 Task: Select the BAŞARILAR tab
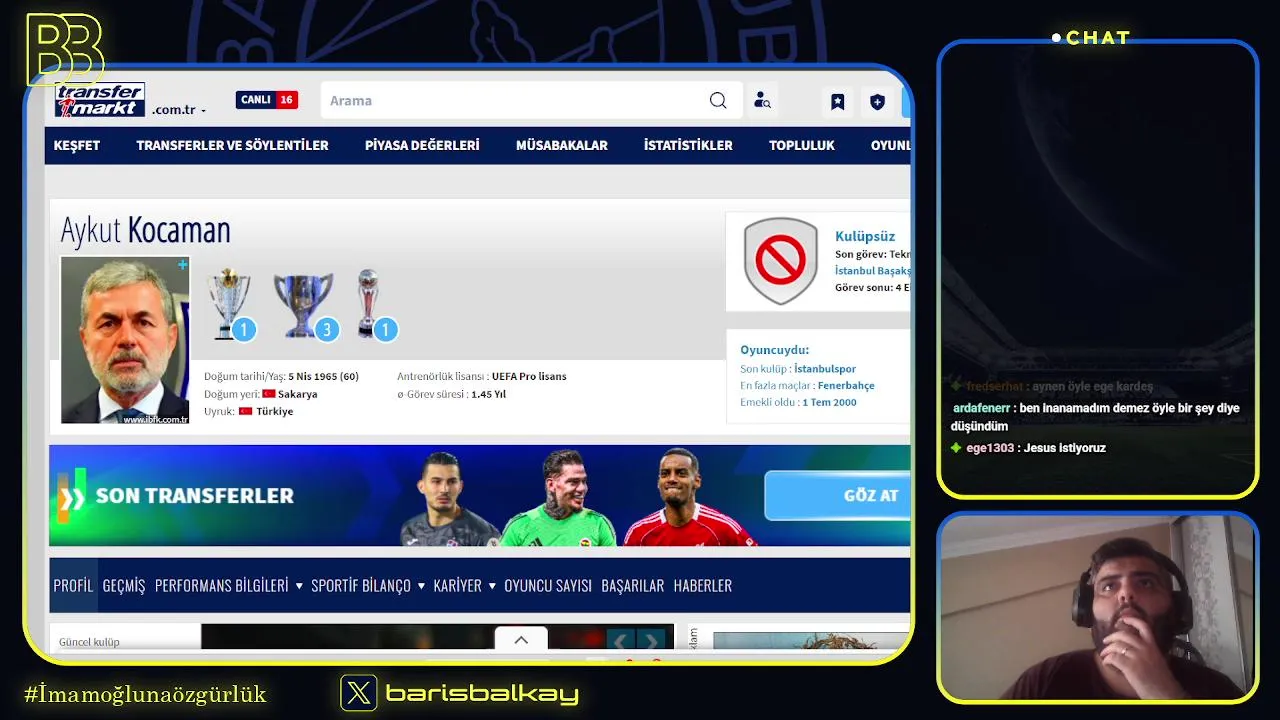coord(633,586)
